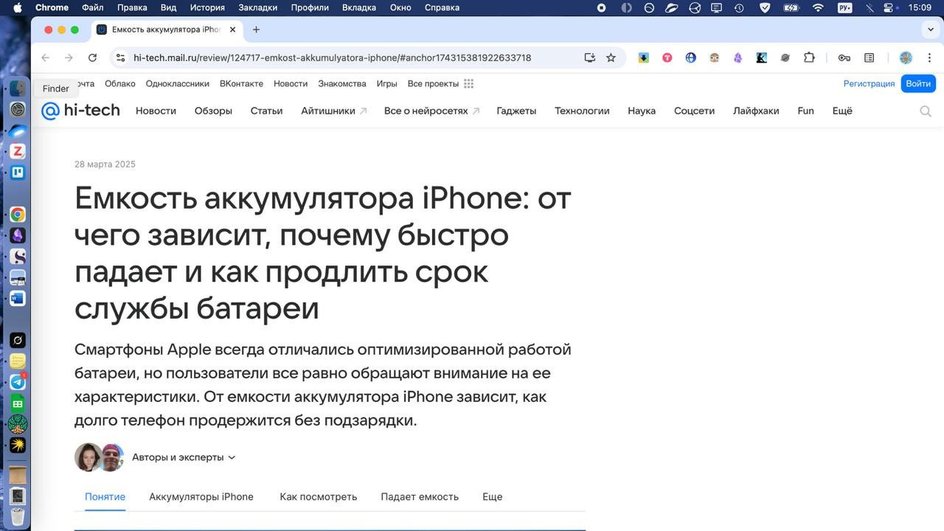Screen dimensions: 944x531
Task: Bookmark this page with the star icon
Action: coord(611,58)
